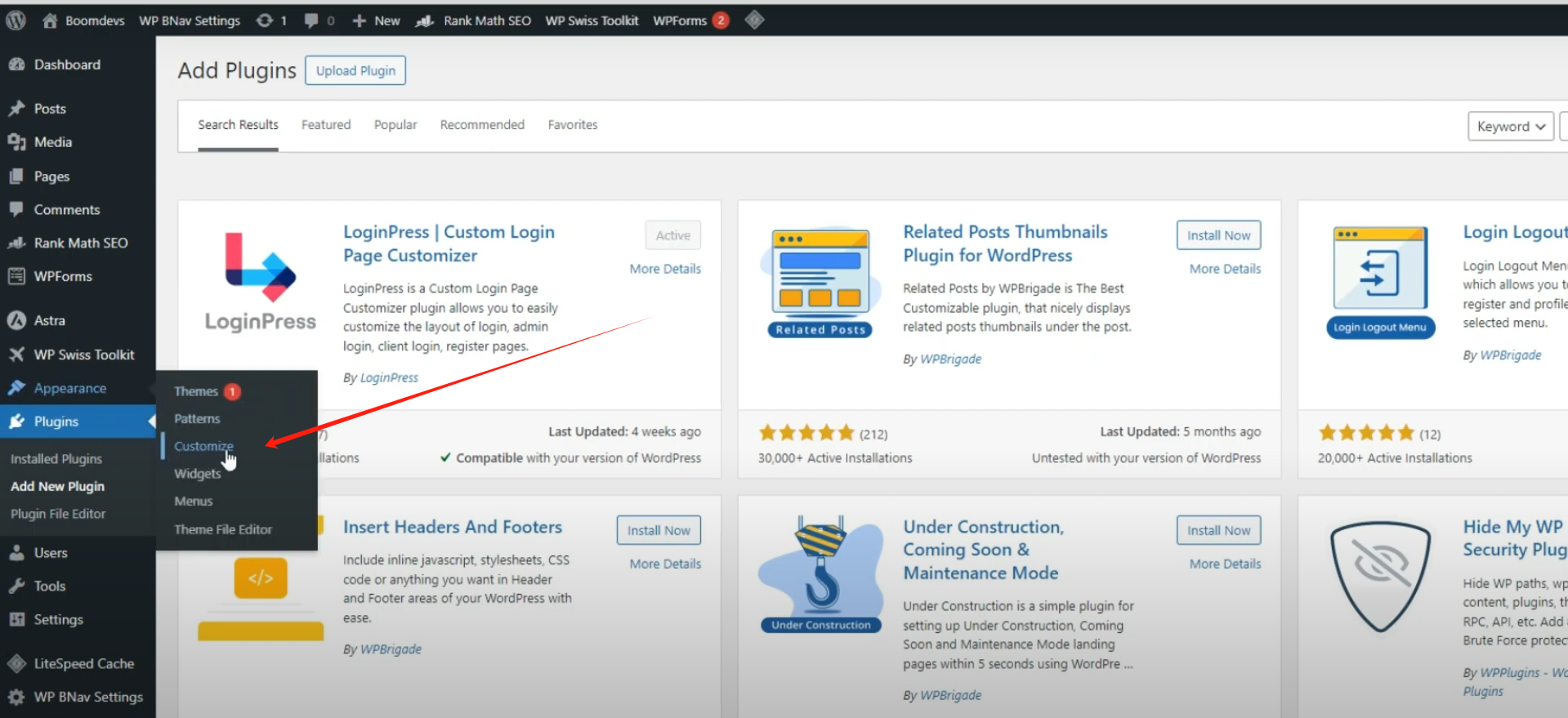The width and height of the screenshot is (1568, 718).
Task: Open More Details for Insert Headers And Footers
Action: 665,564
